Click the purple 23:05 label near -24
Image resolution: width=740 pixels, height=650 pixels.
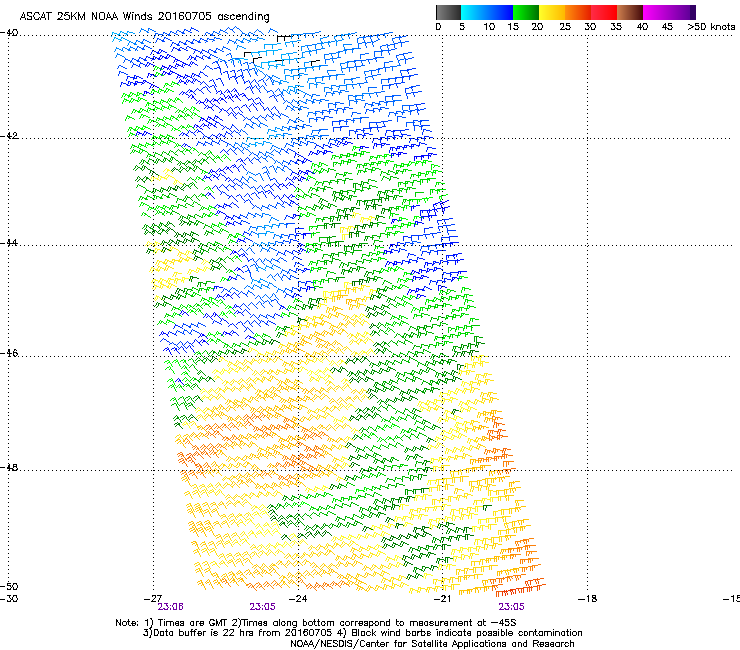point(262,607)
